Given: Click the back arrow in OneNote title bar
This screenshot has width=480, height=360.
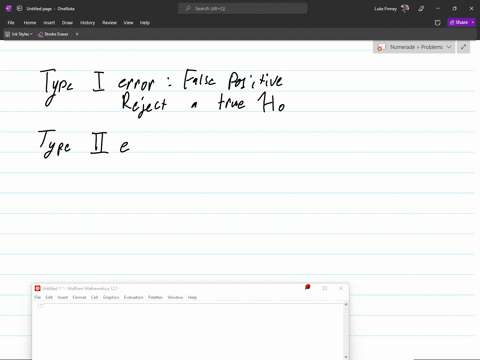Looking at the screenshot, I should click(x=19, y=8).
